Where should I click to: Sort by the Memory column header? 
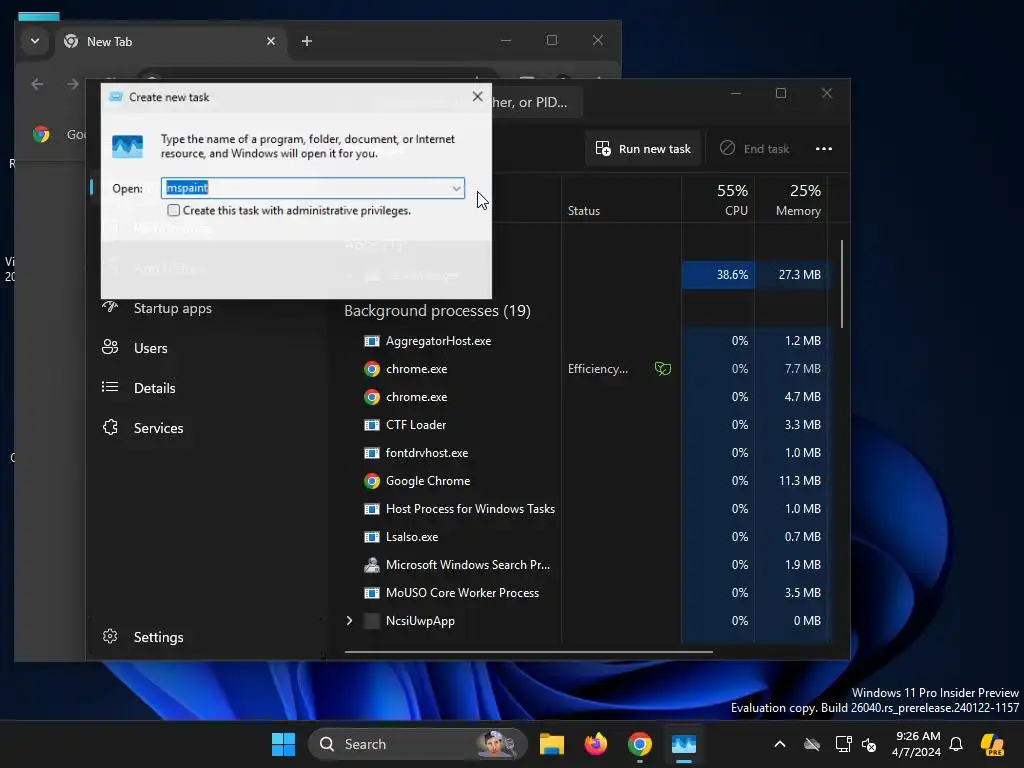[x=792, y=199]
